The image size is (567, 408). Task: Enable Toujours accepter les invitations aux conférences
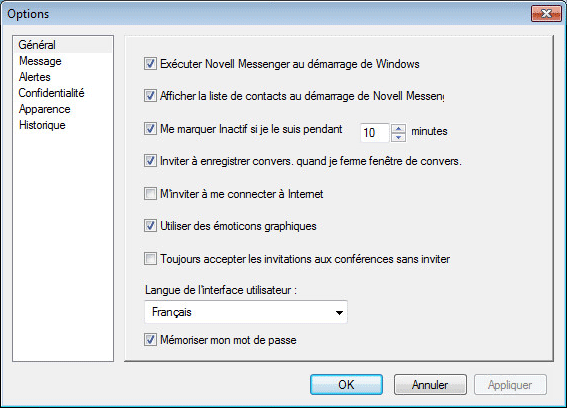(x=150, y=259)
